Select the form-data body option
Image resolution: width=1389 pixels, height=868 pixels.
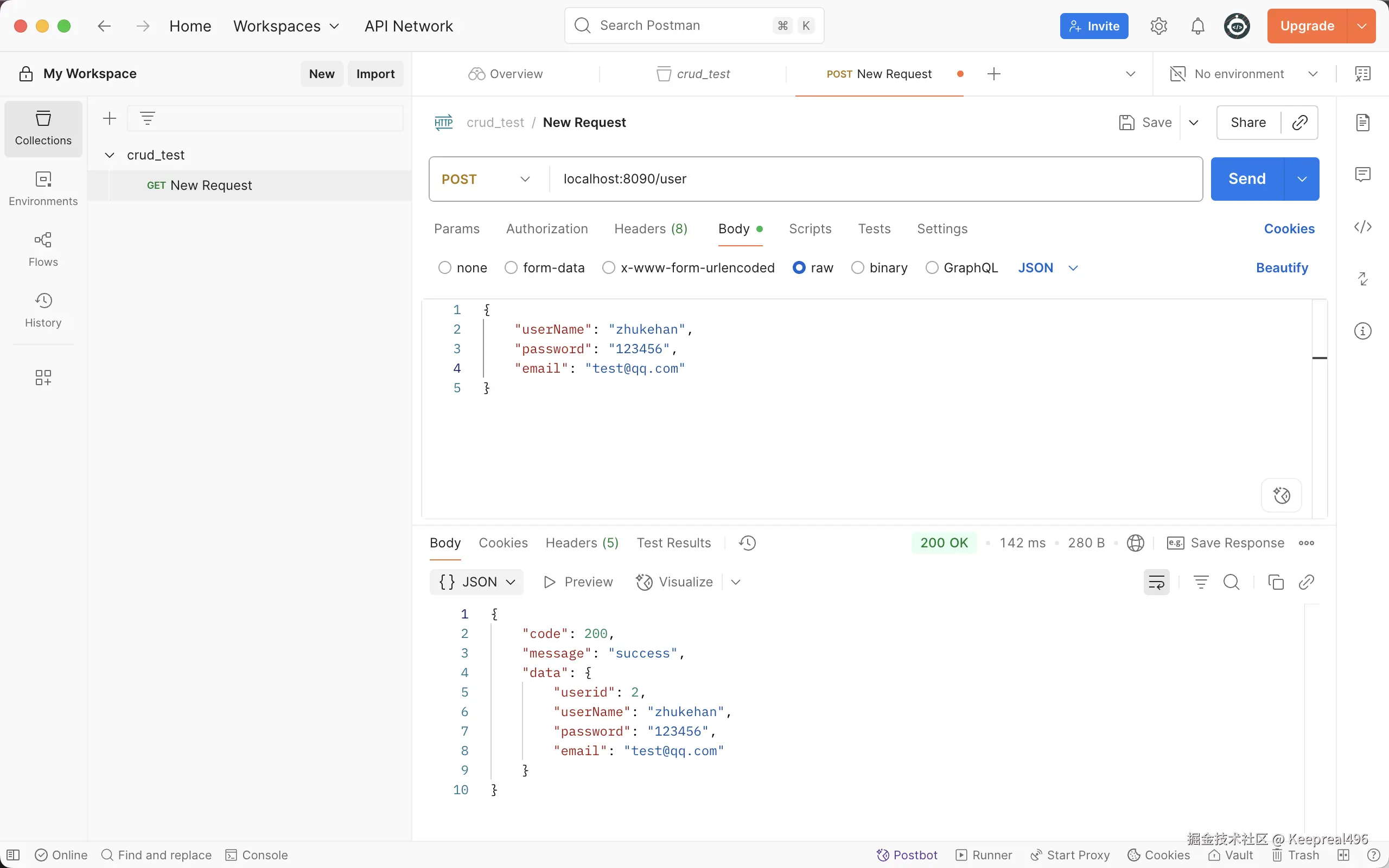coord(511,267)
